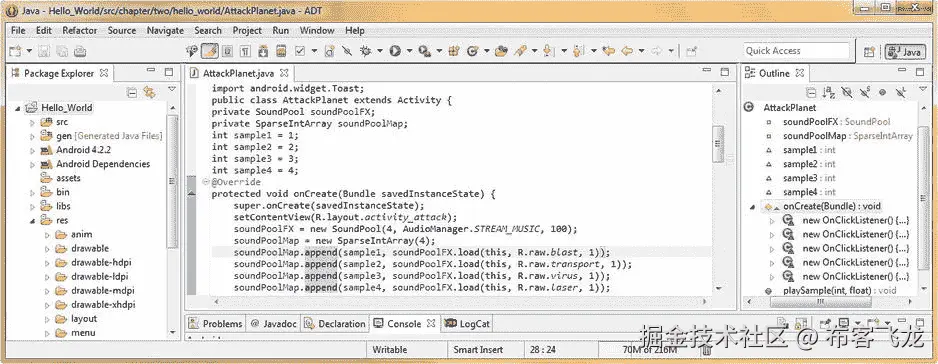Collapse the Hello_World project node
This screenshot has height=364, width=938.
click(18, 108)
